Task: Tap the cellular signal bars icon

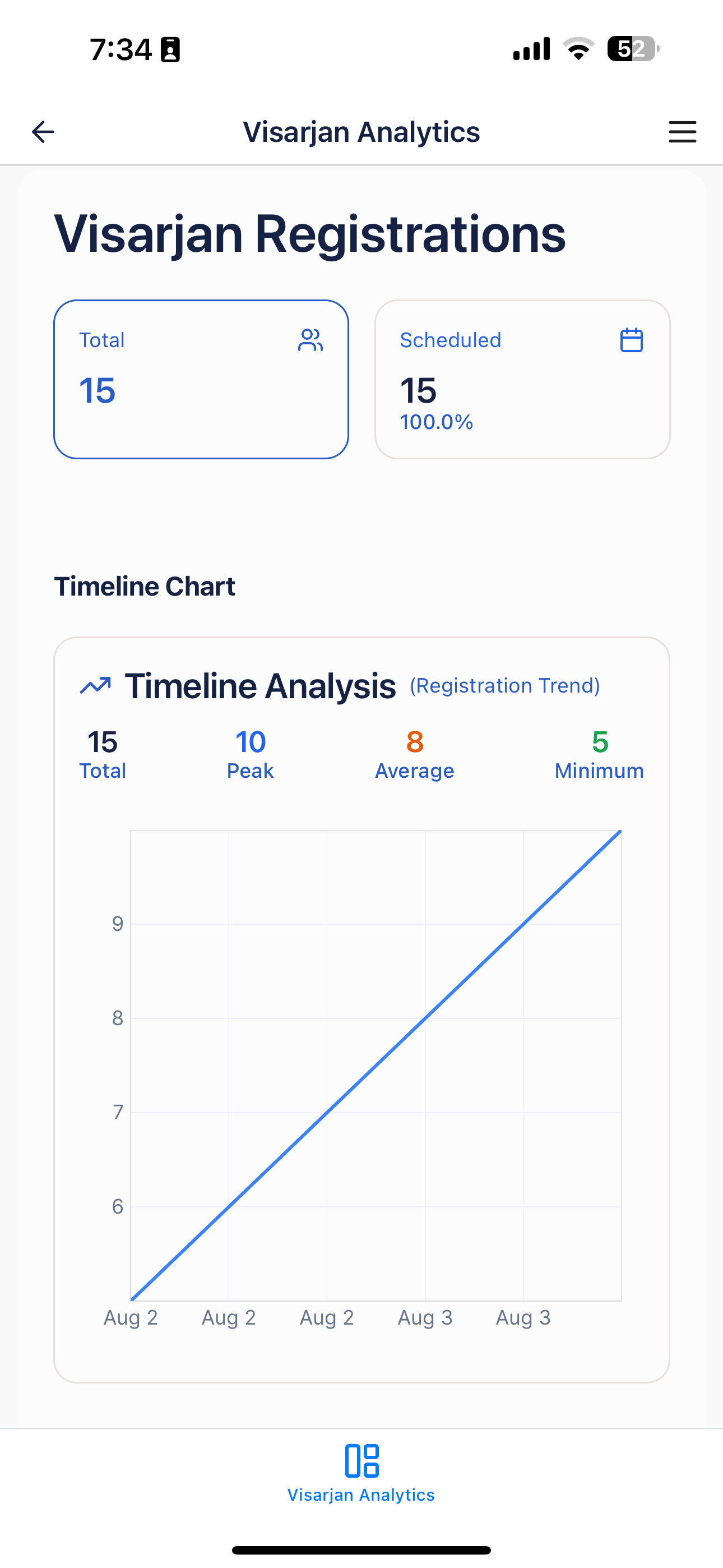Action: click(x=531, y=49)
